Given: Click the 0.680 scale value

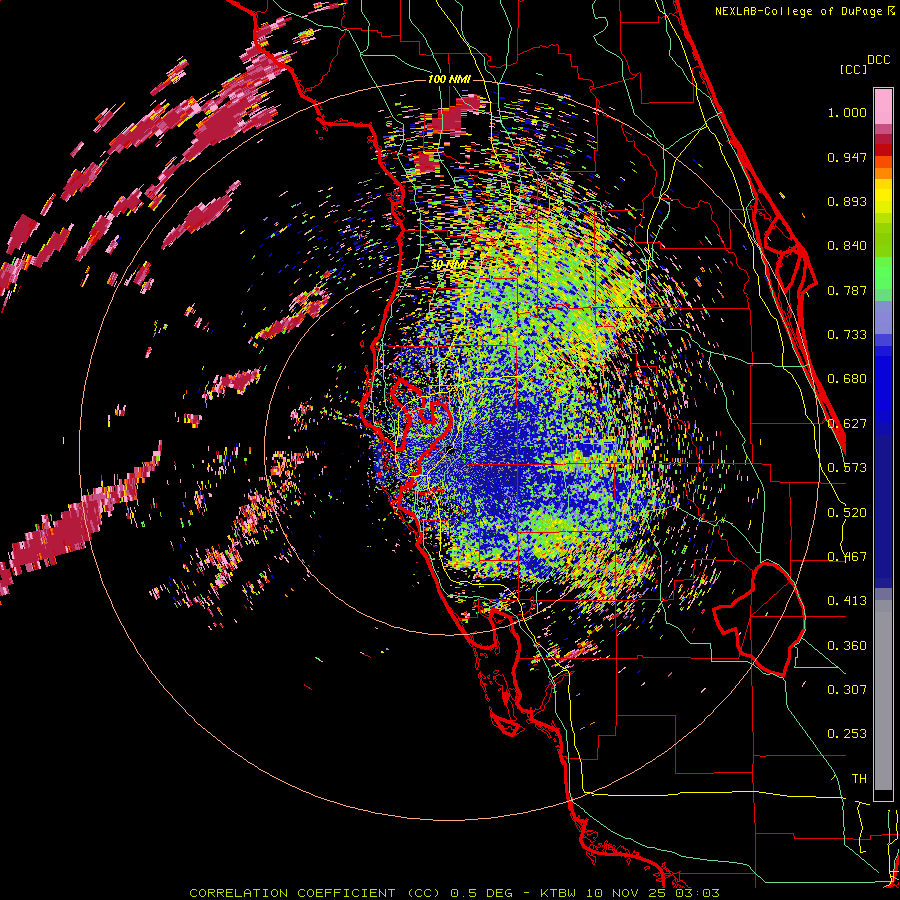Looking at the screenshot, I should point(847,379).
